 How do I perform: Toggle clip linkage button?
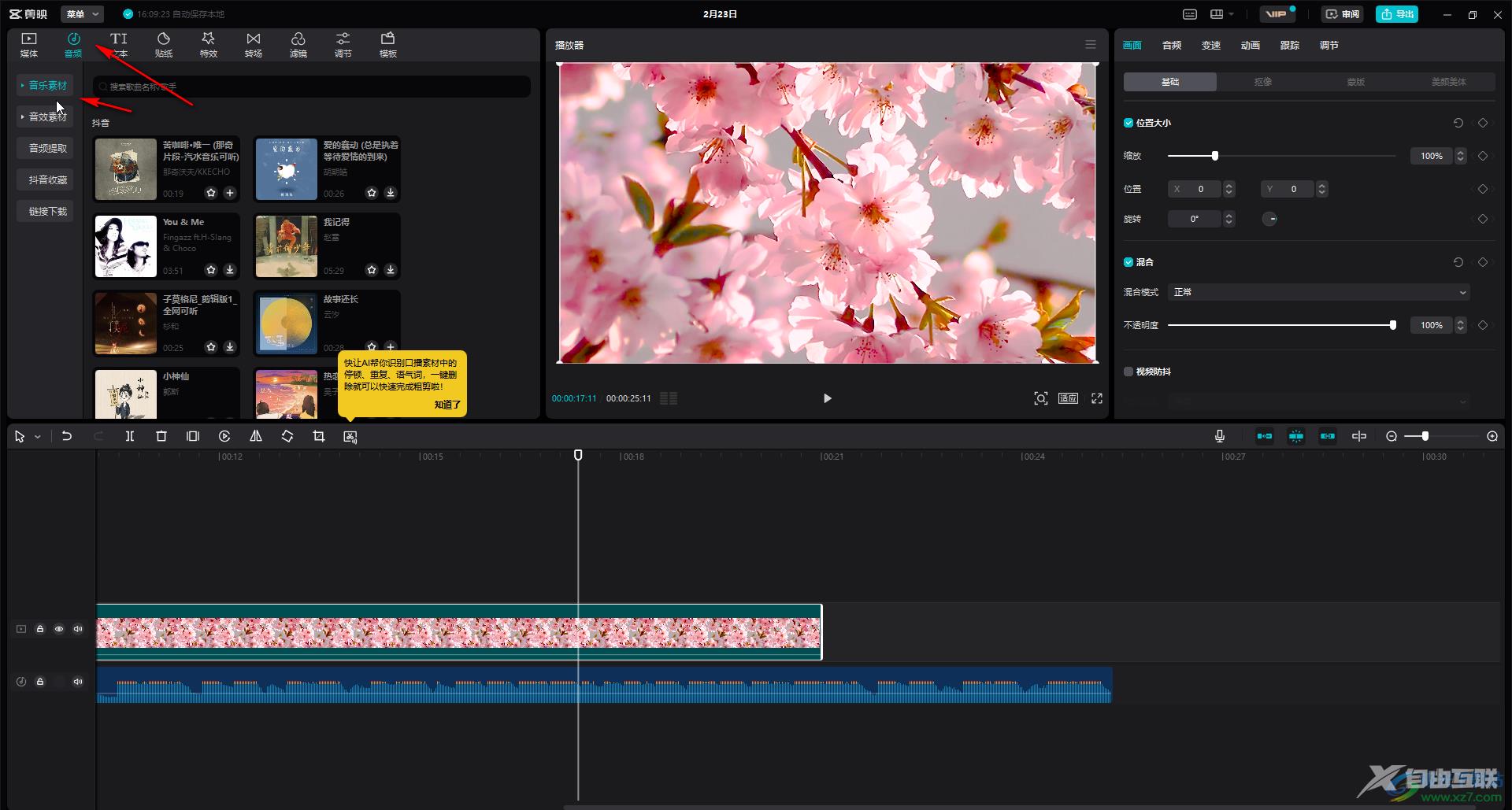click(1328, 436)
